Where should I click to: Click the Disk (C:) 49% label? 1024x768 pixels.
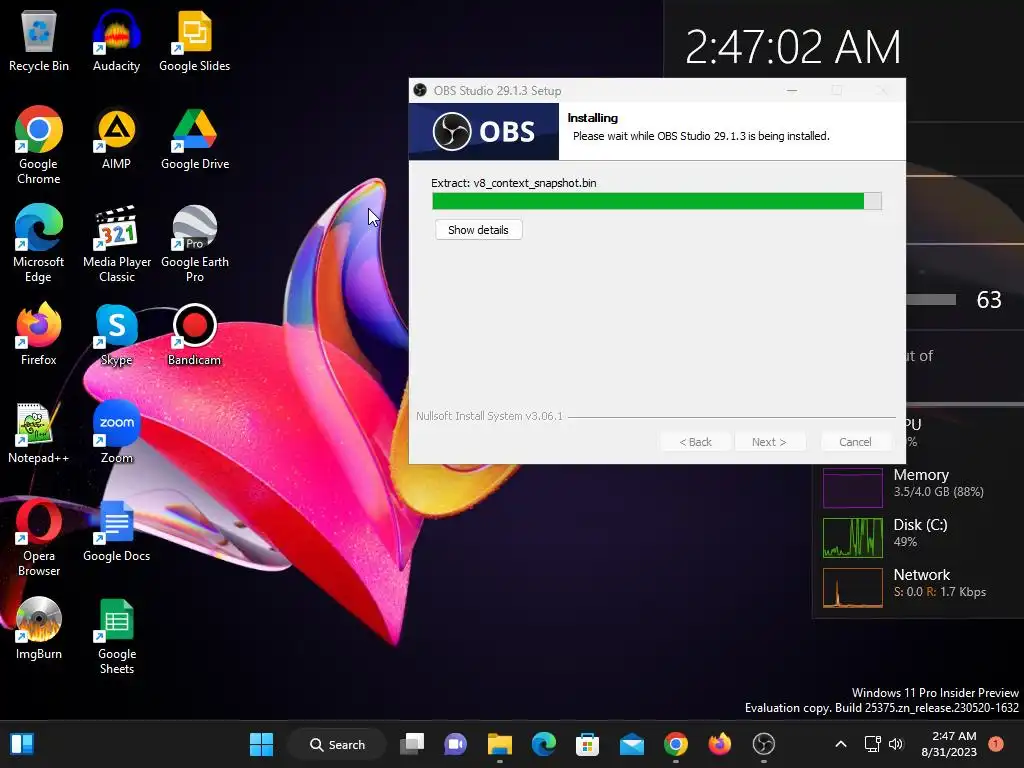[x=920, y=533]
